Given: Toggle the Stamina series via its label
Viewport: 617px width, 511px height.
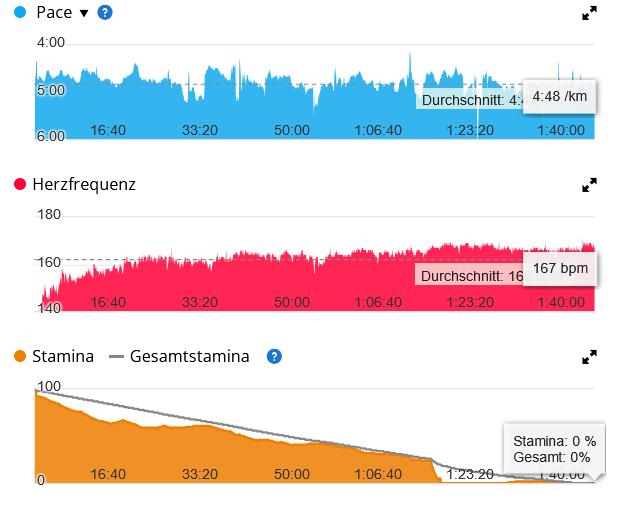Looking at the screenshot, I should (63, 356).
